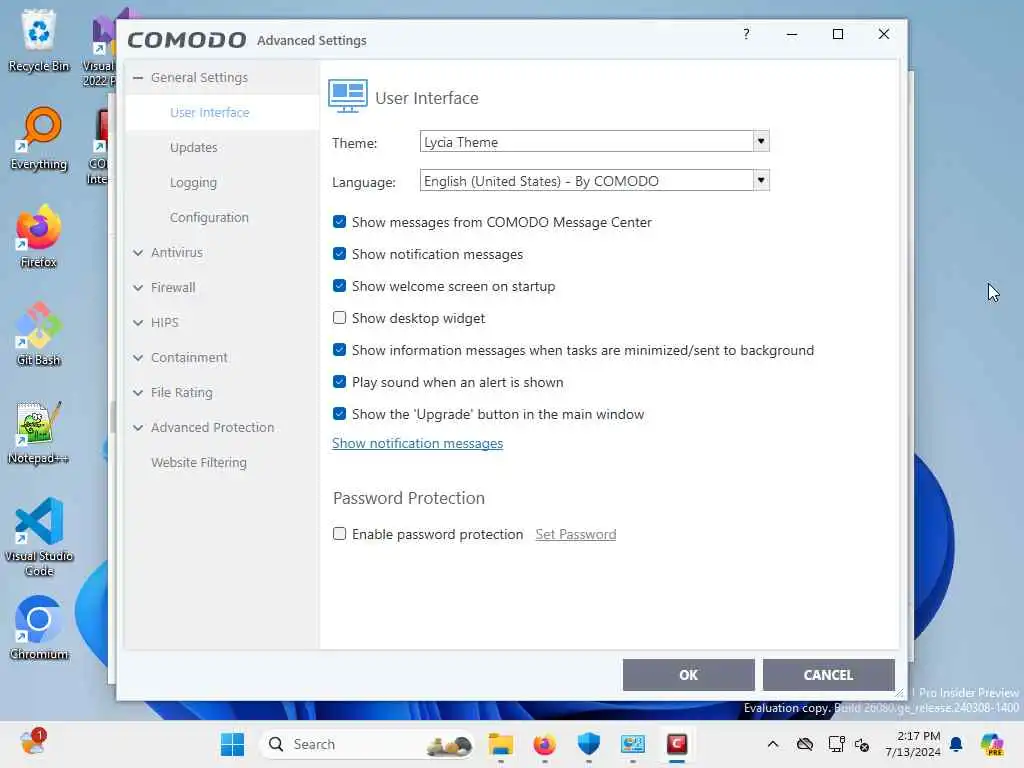
Task: Expand the File Rating section
Action: (138, 392)
